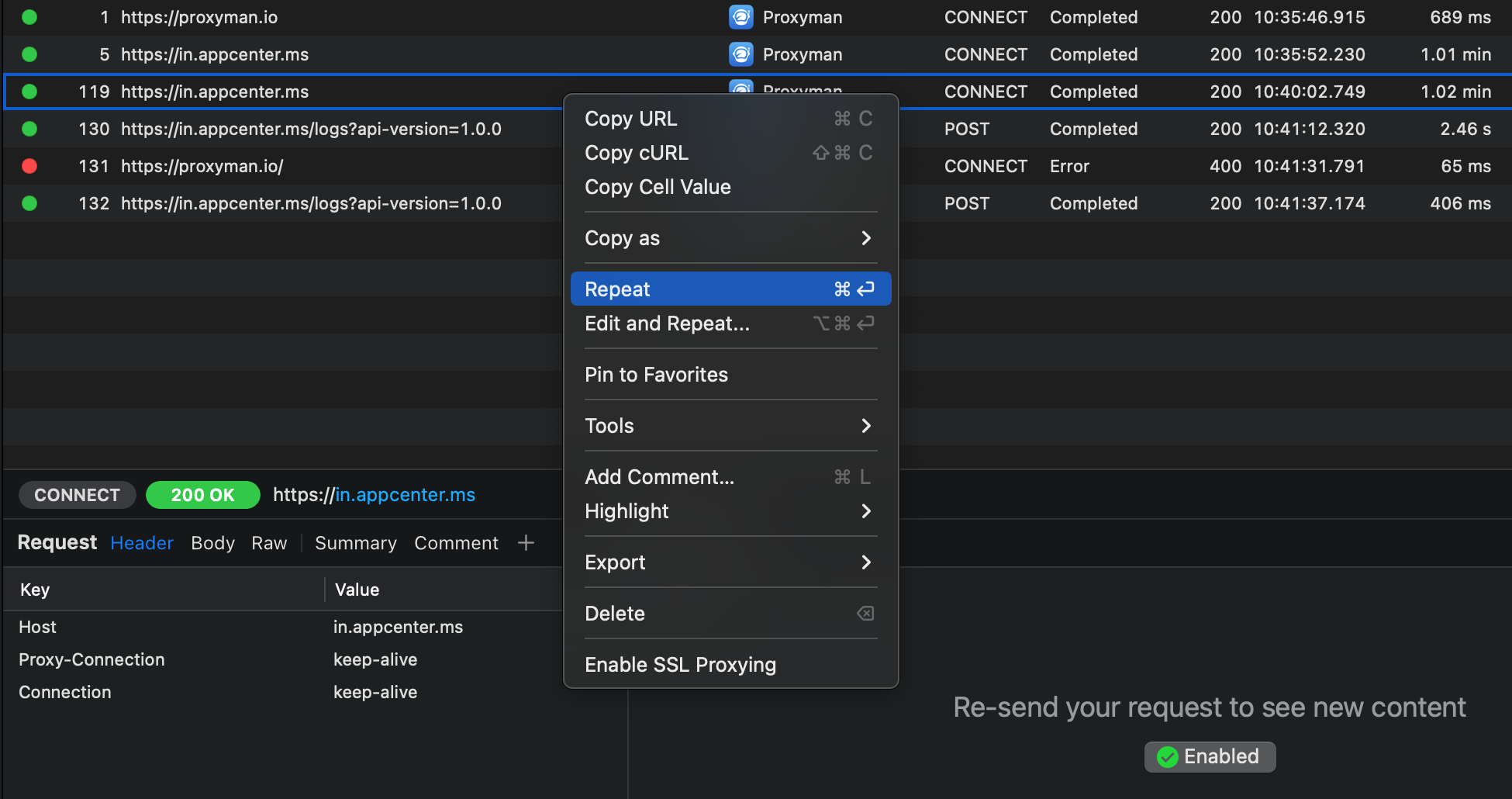Screen dimensions: 1512x799
Task: Click the Error status cell of row 131
Action: pos(1069,166)
